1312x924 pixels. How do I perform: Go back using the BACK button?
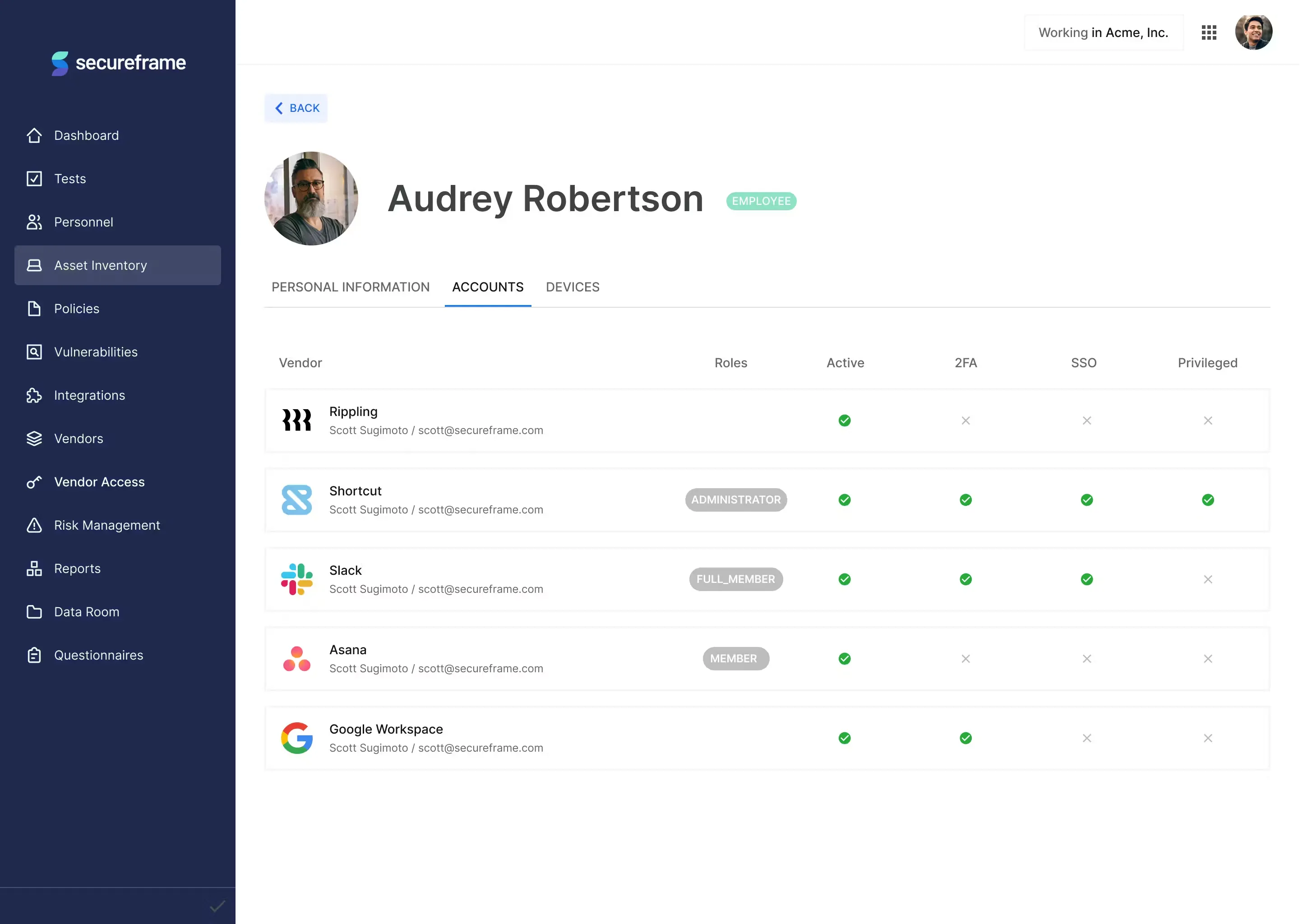click(296, 108)
